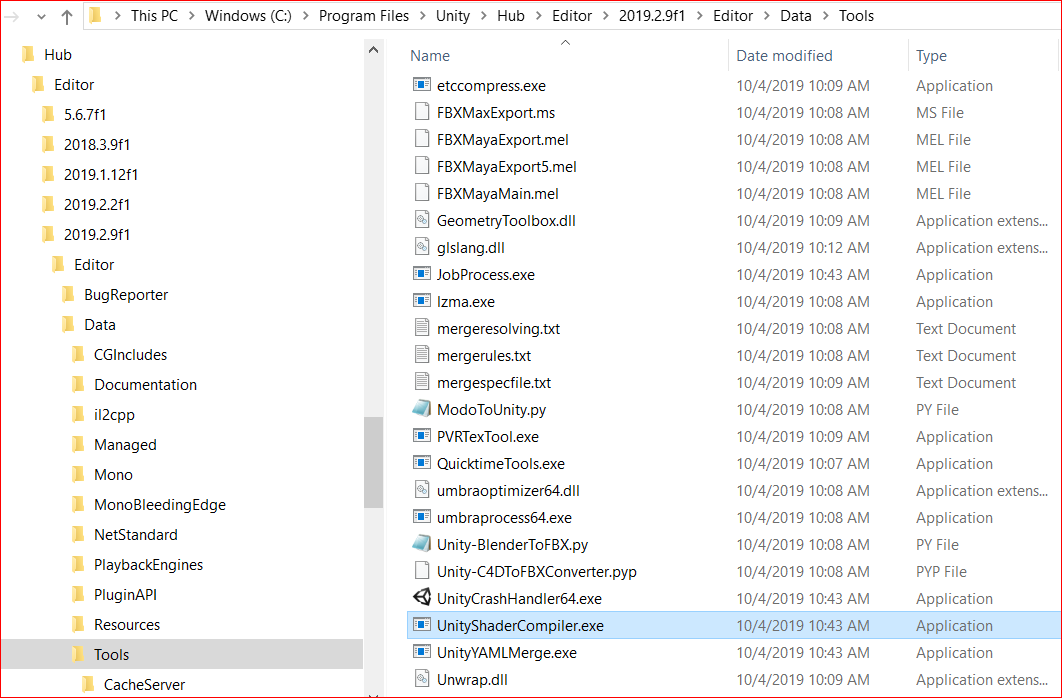
Task: Expand the chevron after Unity in address bar
Action: click(484, 16)
